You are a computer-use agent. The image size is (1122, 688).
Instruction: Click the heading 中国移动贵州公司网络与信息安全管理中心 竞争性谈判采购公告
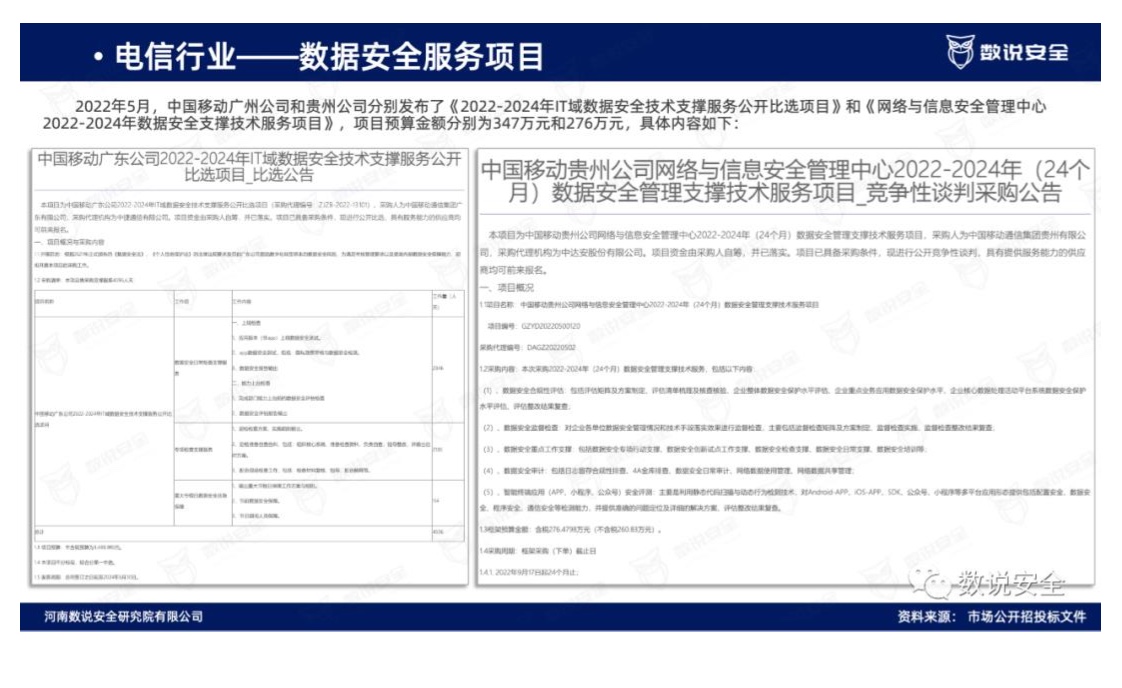(x=785, y=180)
